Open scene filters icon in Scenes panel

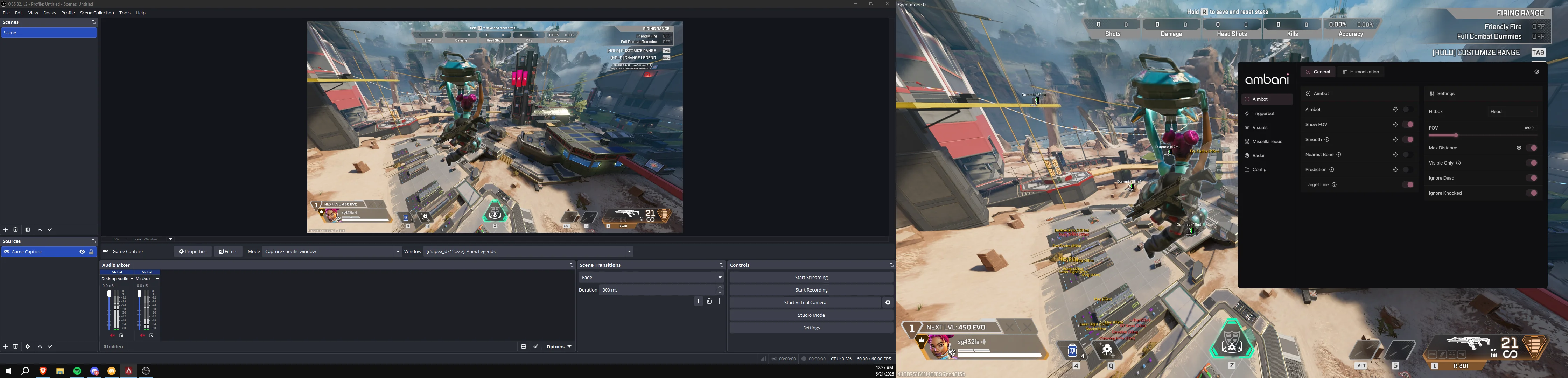coord(27,230)
